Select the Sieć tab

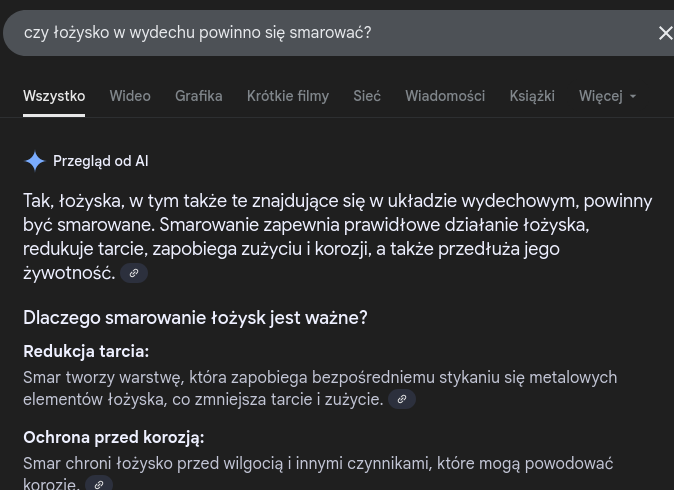click(x=367, y=96)
